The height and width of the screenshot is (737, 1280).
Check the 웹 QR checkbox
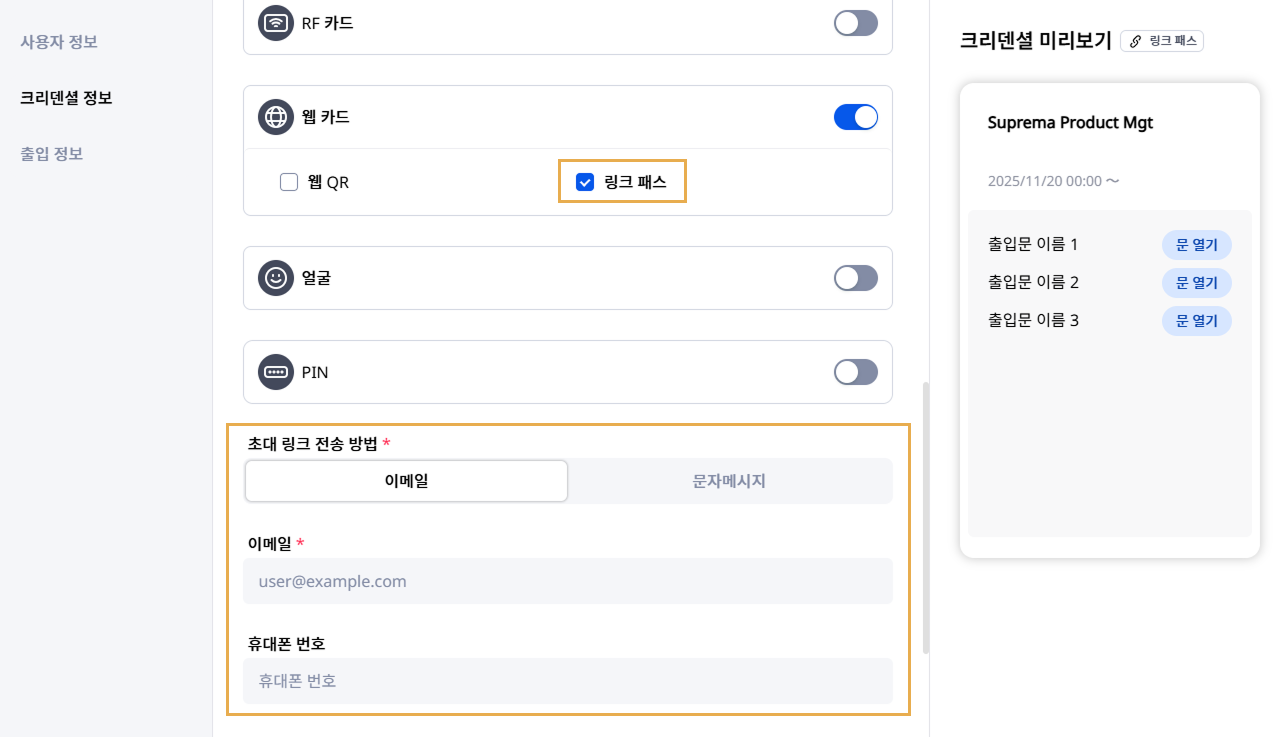click(x=289, y=182)
